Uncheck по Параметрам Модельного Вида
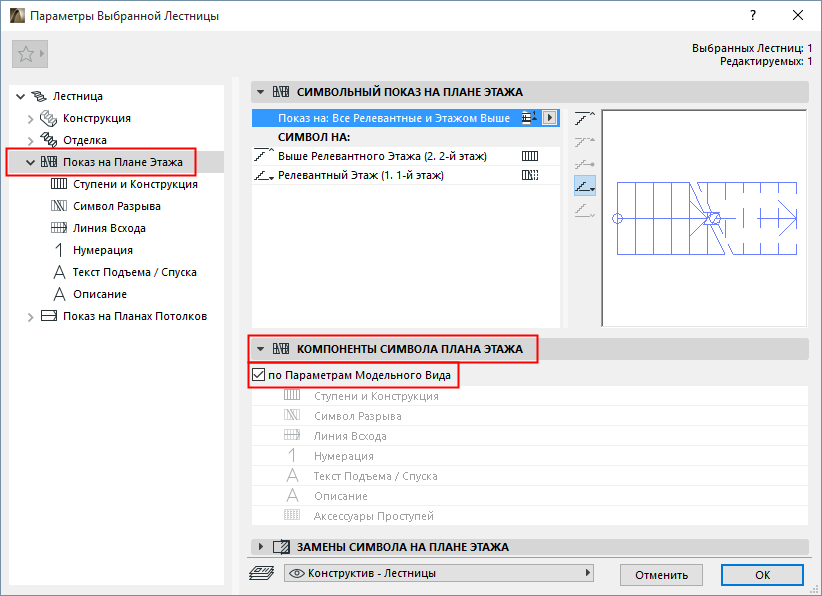Viewport: 822px width, 596px height. (258, 375)
